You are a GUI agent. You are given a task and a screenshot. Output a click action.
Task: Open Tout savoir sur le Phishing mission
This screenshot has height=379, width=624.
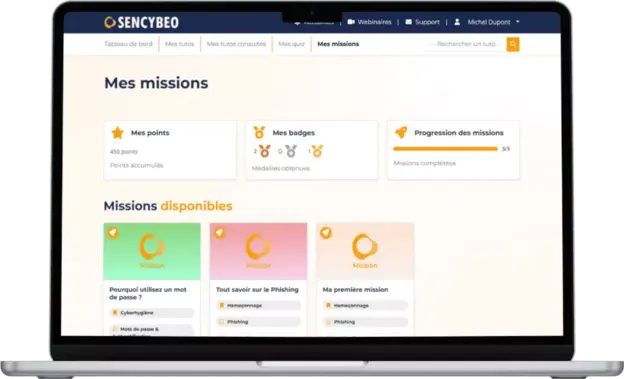(x=257, y=289)
